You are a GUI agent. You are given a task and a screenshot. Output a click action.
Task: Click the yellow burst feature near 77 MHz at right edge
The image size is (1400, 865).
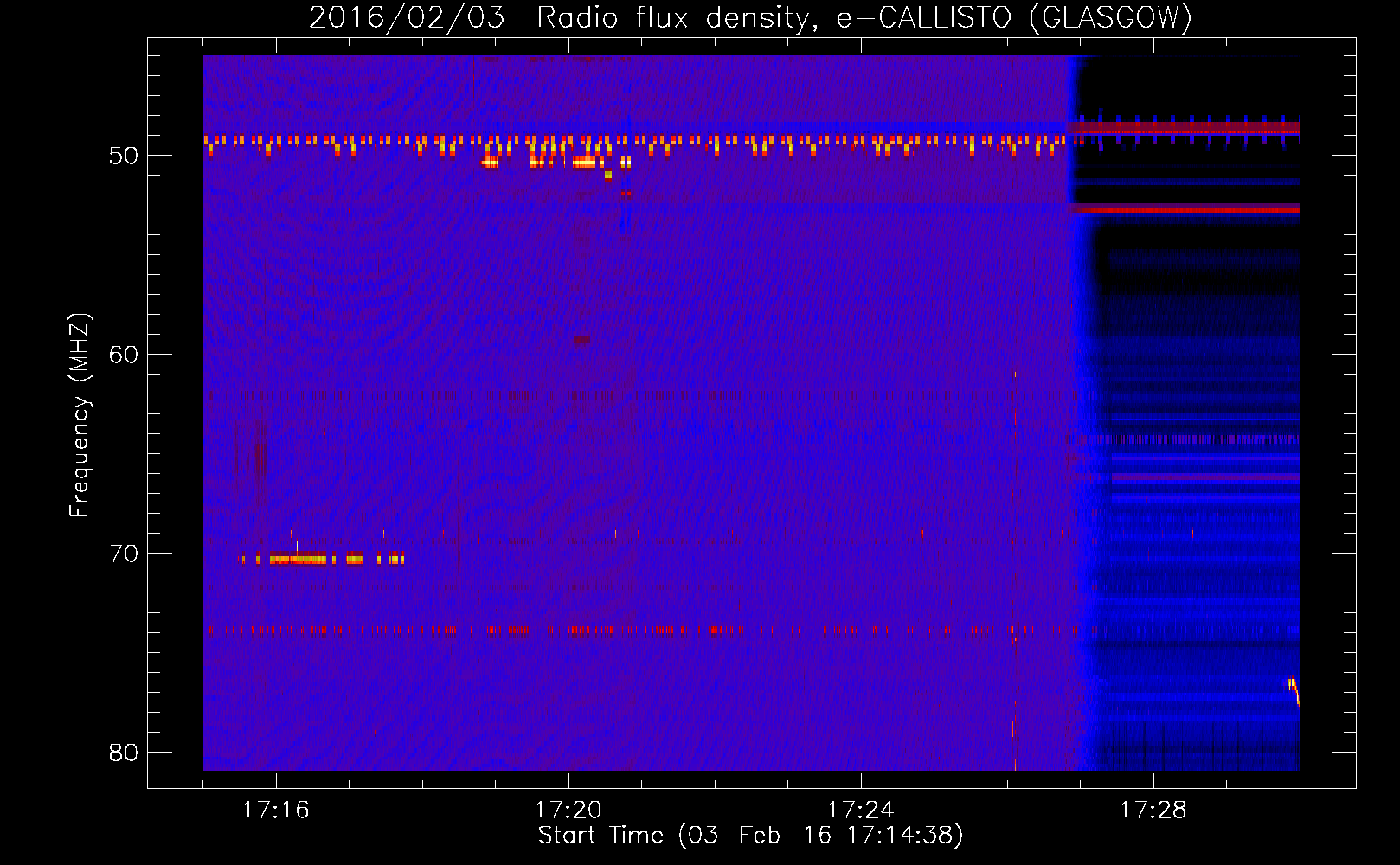tap(1294, 691)
